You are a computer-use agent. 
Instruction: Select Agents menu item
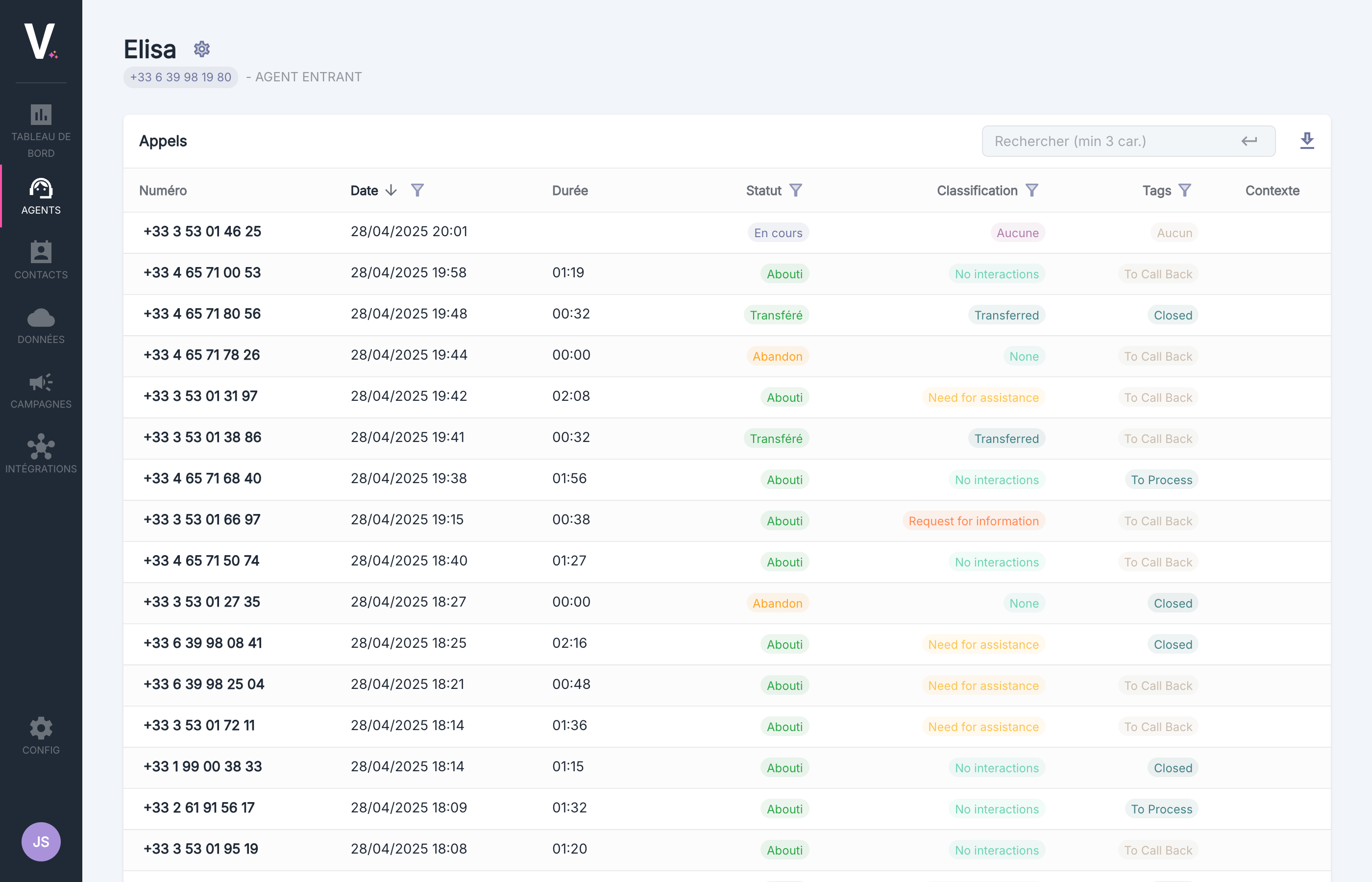coord(41,196)
